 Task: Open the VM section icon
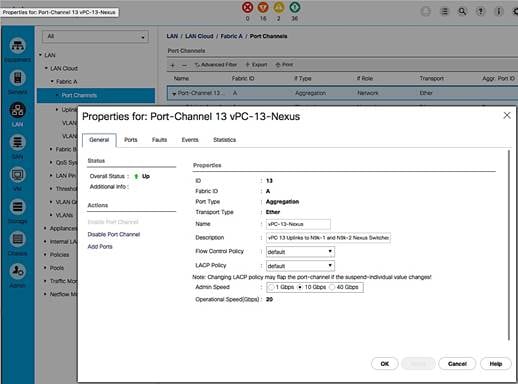(18, 175)
